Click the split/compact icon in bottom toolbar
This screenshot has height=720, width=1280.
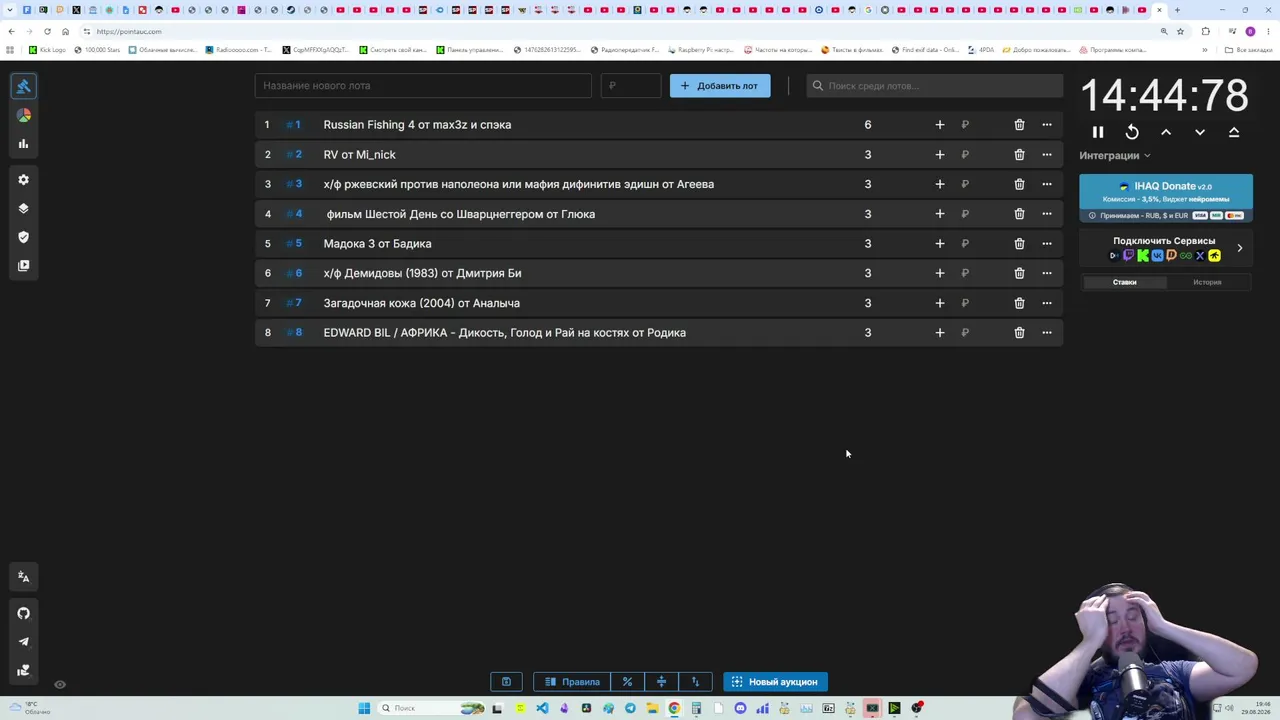pos(661,682)
